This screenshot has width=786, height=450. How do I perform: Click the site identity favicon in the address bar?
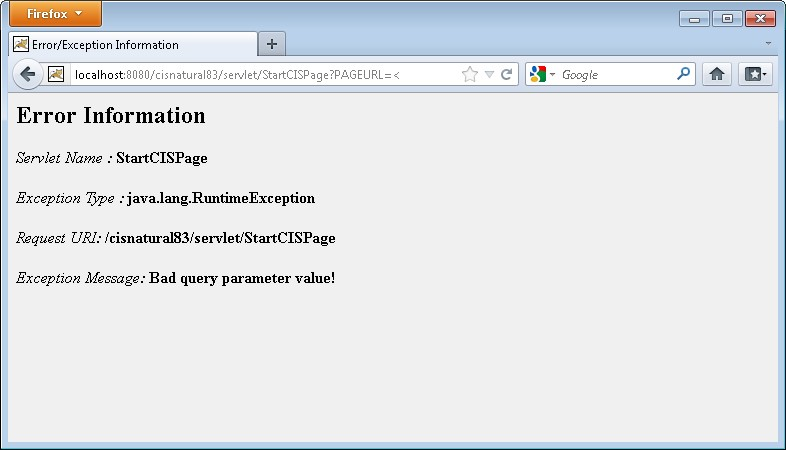pyautogui.click(x=56, y=75)
